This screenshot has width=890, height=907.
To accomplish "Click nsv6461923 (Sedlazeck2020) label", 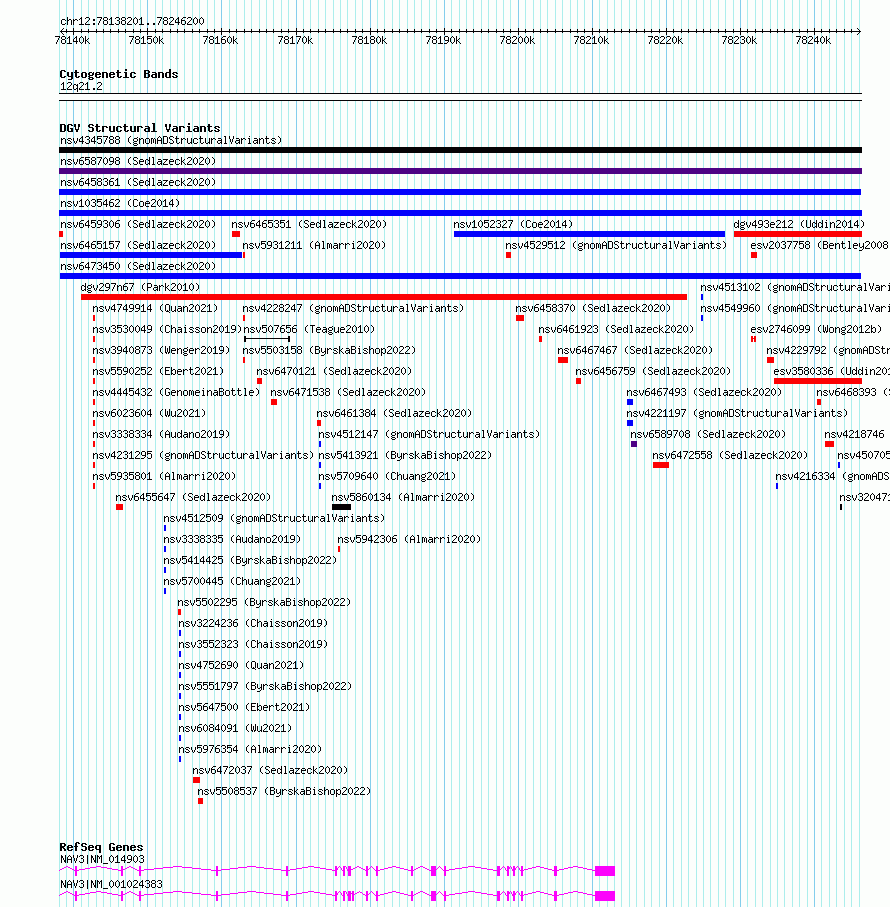I will [x=616, y=330].
